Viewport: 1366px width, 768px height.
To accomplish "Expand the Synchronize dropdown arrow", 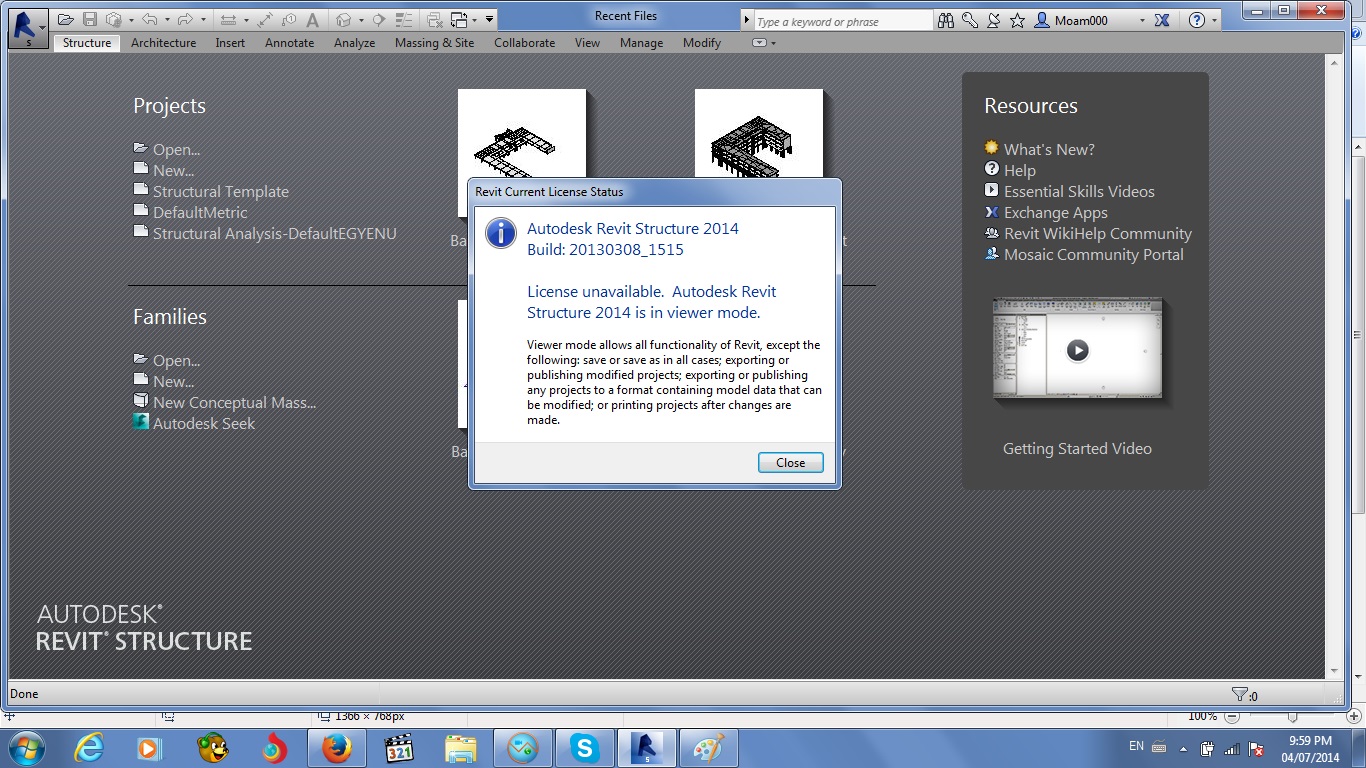I will 131,20.
